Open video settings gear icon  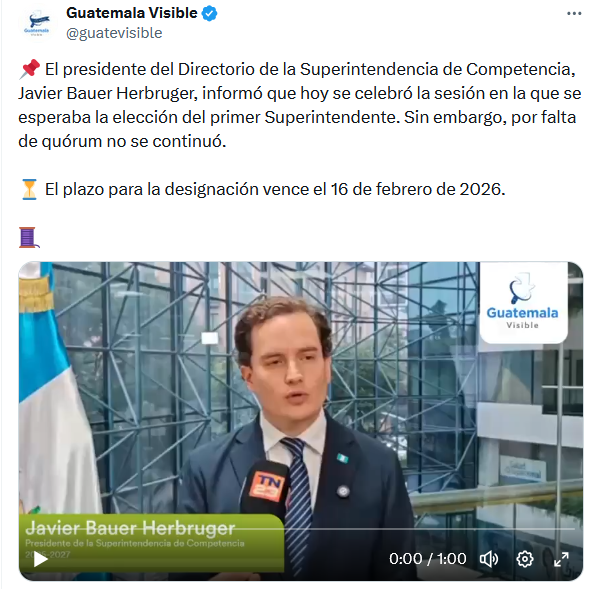point(525,559)
